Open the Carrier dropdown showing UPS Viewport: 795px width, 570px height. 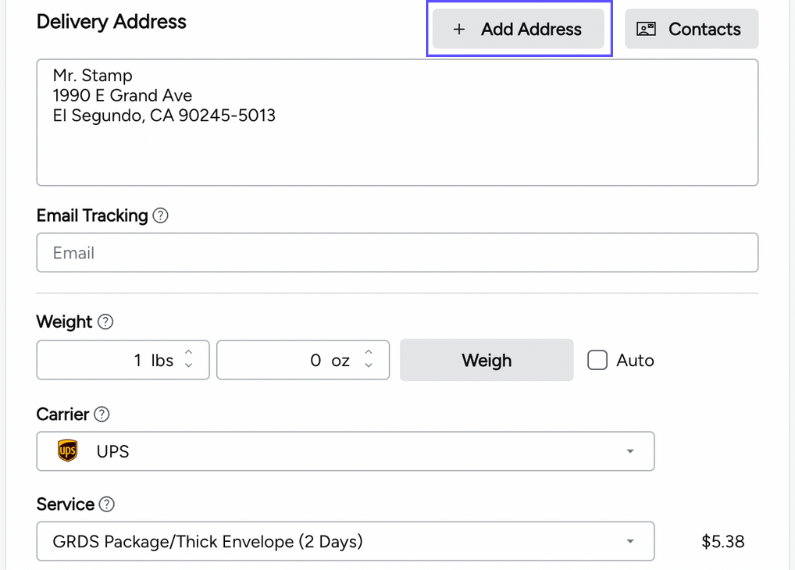click(x=345, y=452)
